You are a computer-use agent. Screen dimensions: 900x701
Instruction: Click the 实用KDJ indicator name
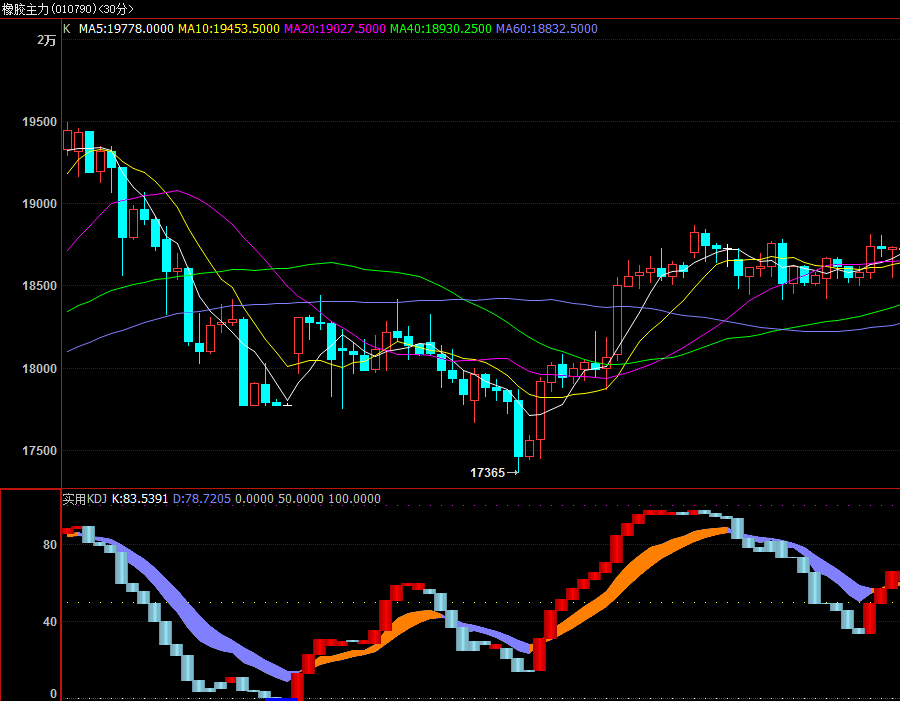(x=84, y=499)
